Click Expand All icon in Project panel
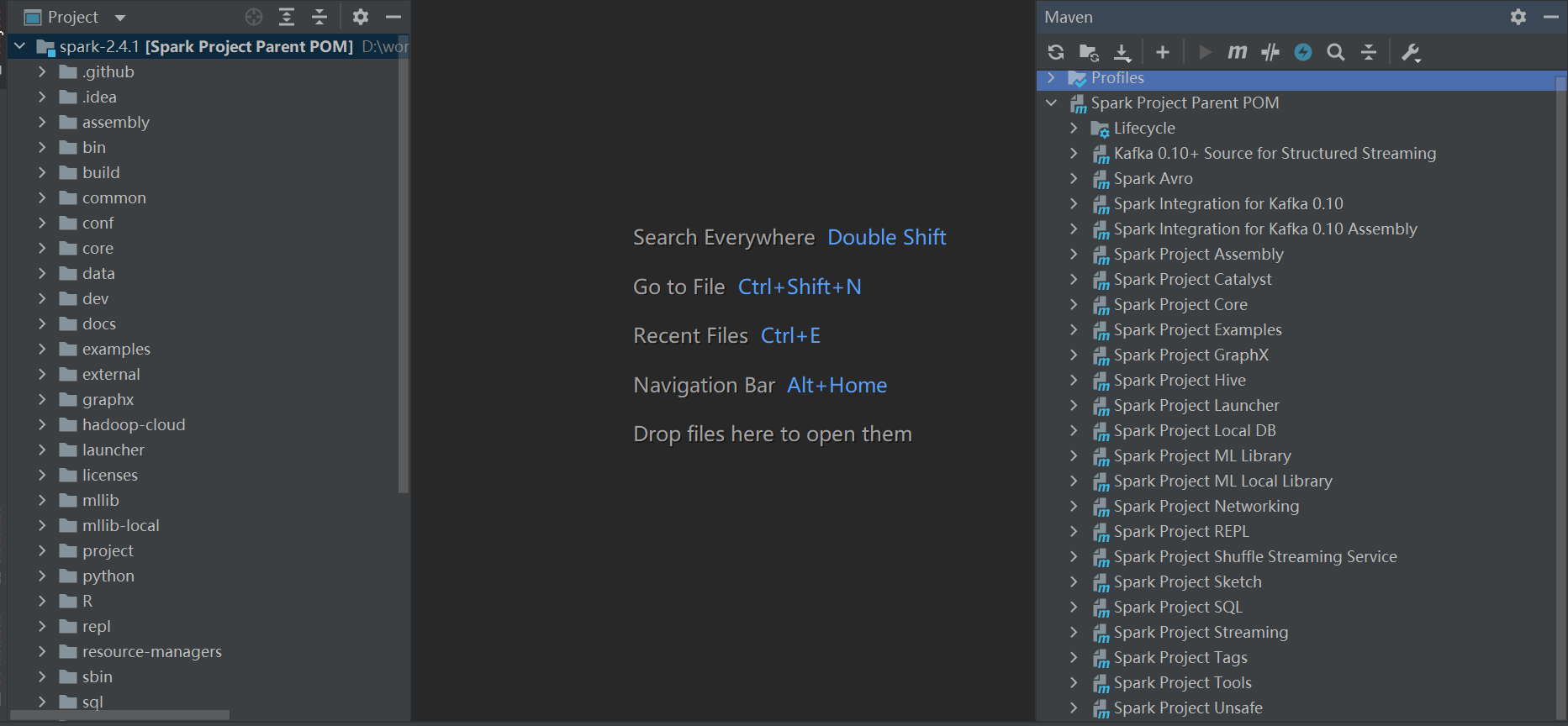This screenshot has width=1568, height=726. (x=287, y=17)
